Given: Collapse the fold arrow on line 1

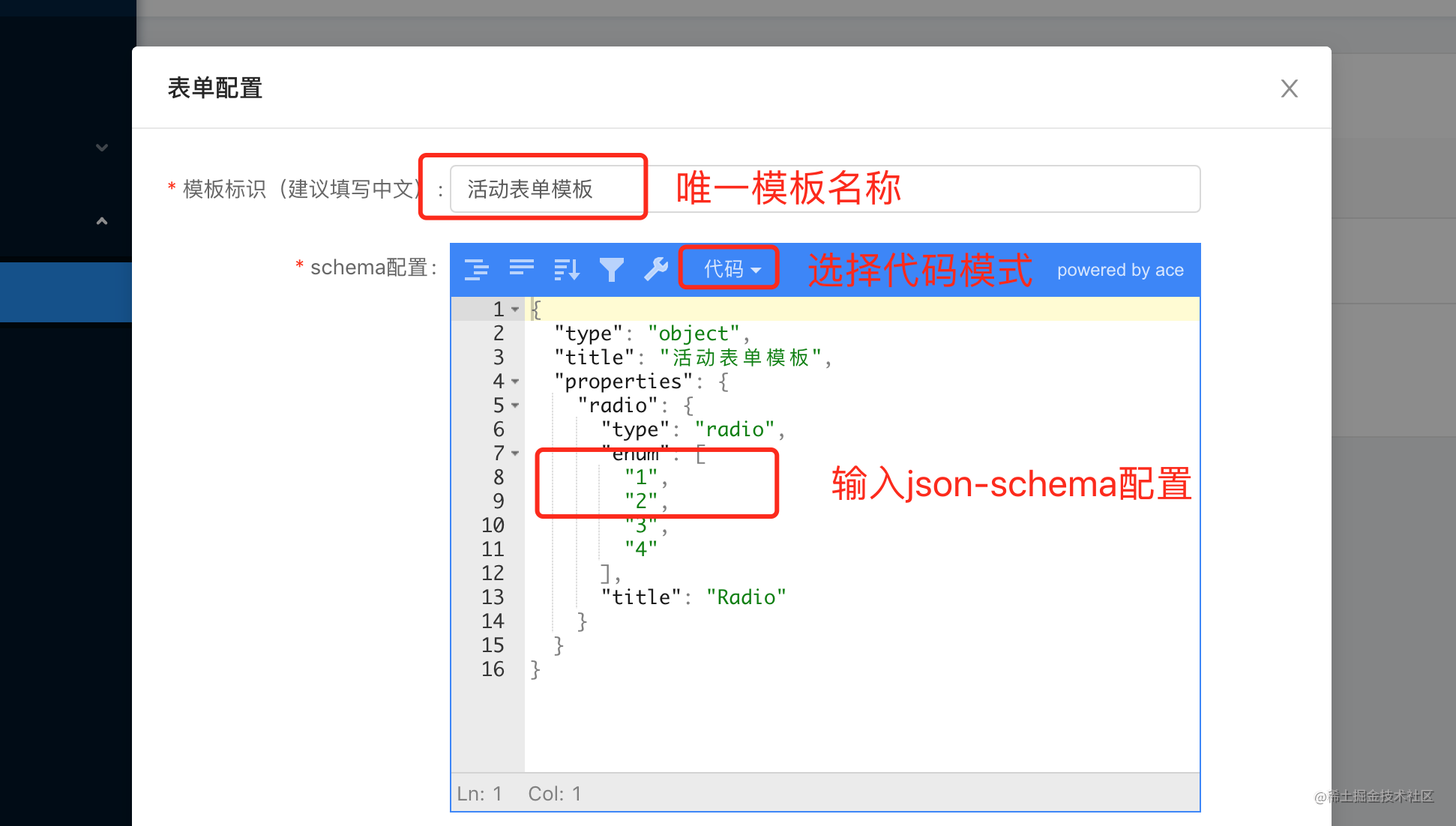Looking at the screenshot, I should [x=515, y=310].
